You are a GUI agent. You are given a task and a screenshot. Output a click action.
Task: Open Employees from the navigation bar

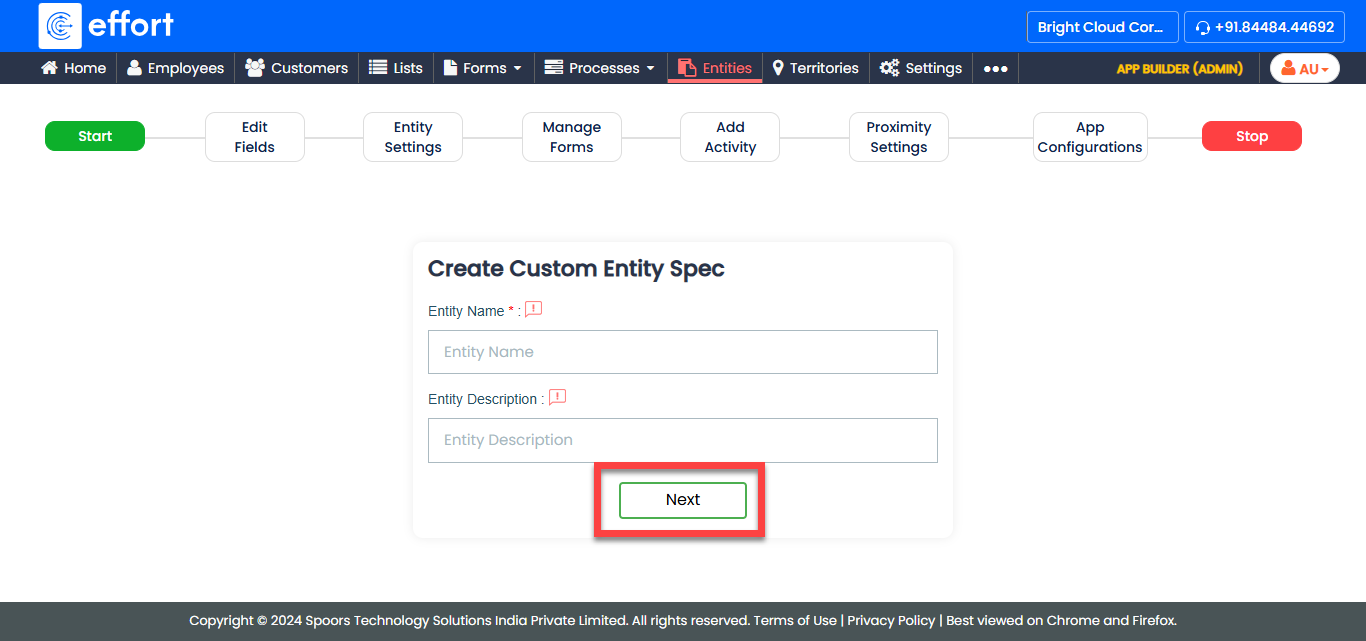tap(176, 68)
